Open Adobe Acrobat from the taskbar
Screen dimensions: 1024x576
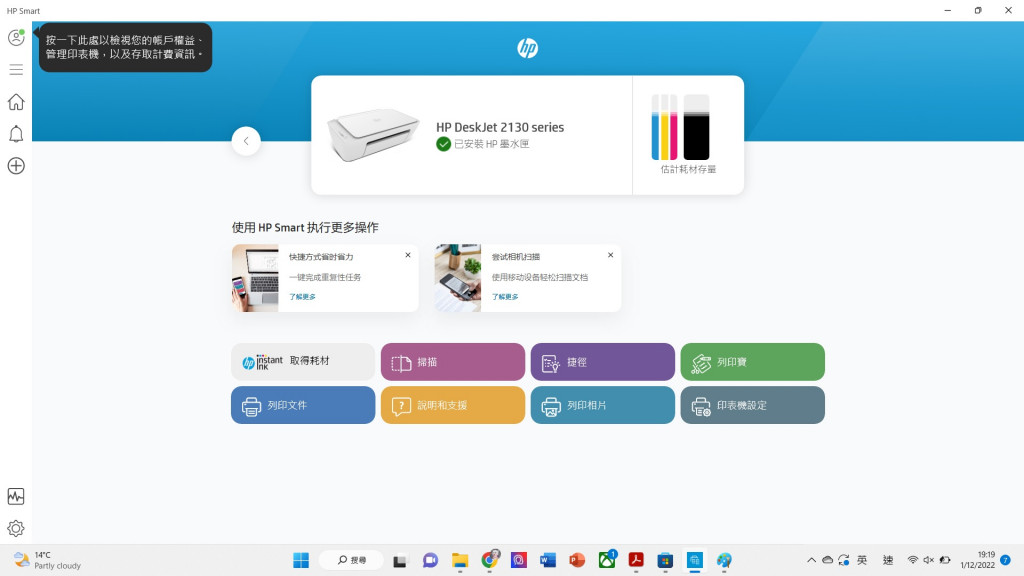click(636, 560)
